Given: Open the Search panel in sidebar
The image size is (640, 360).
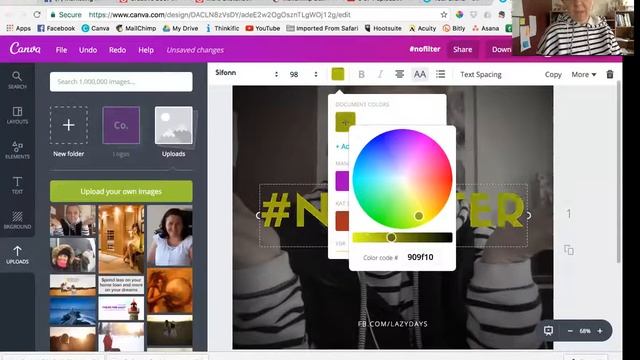Looking at the screenshot, I should [17, 80].
